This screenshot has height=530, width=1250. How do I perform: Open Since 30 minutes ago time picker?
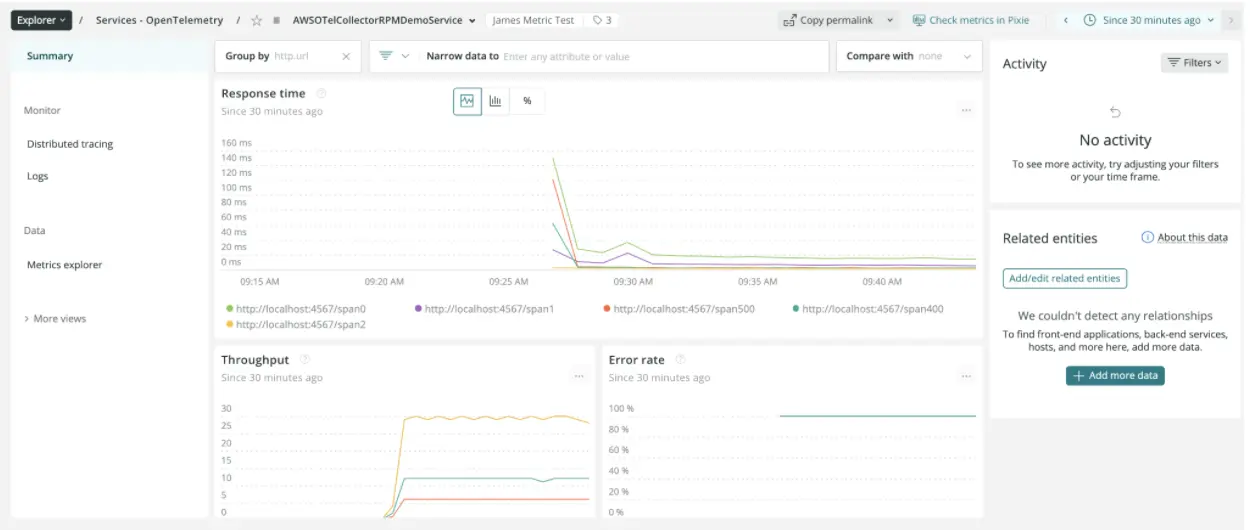[1150, 20]
